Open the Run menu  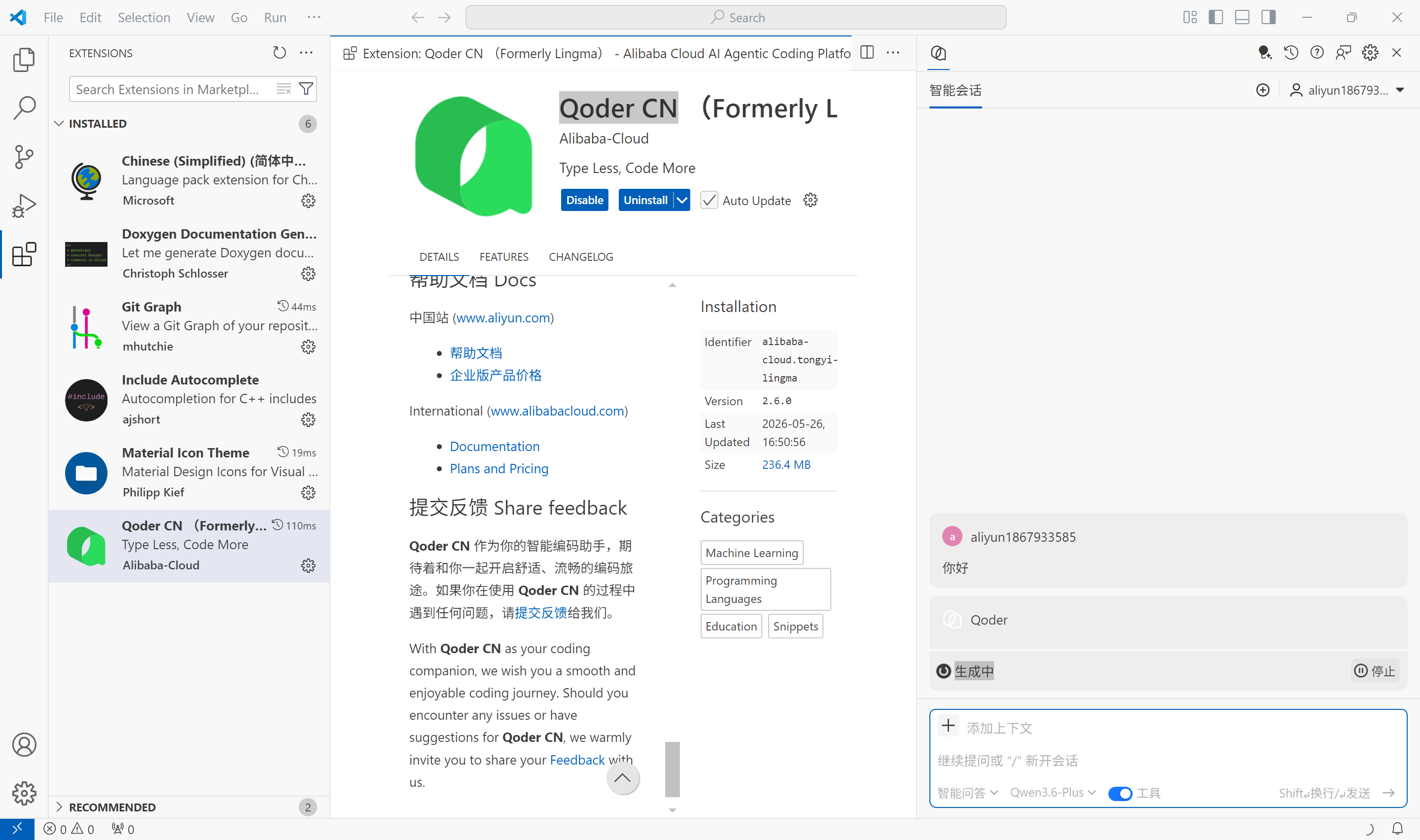pos(275,18)
